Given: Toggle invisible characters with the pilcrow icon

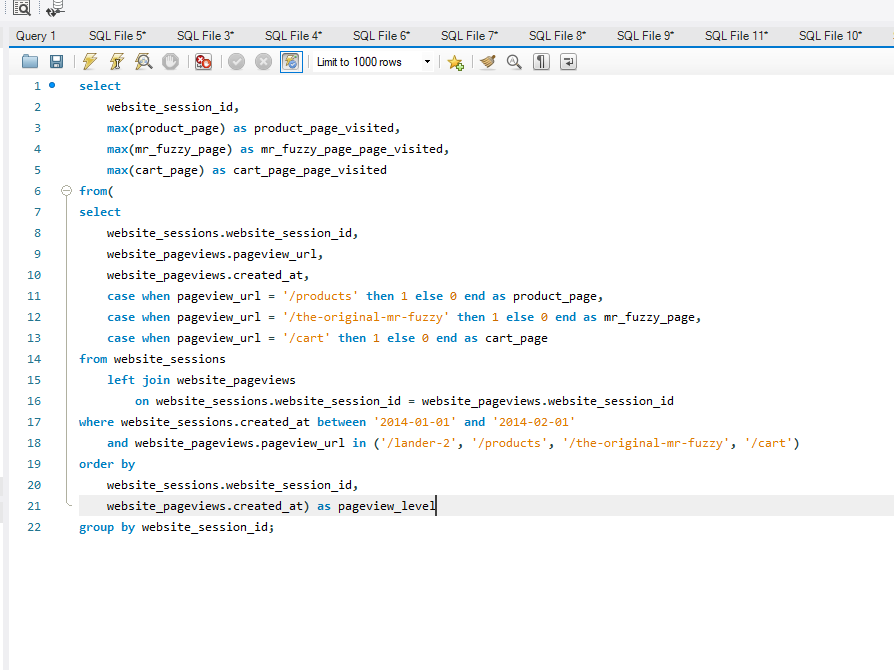Looking at the screenshot, I should tap(541, 62).
